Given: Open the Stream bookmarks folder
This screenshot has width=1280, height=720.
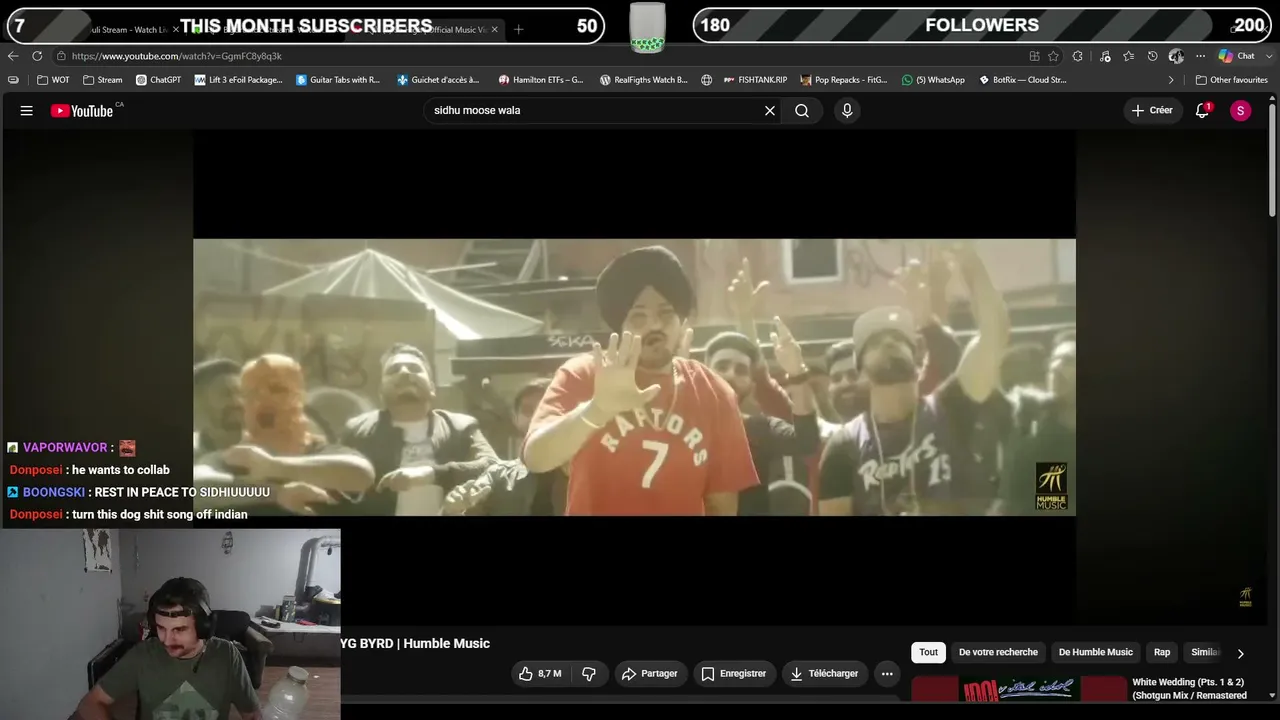Looking at the screenshot, I should [x=103, y=80].
